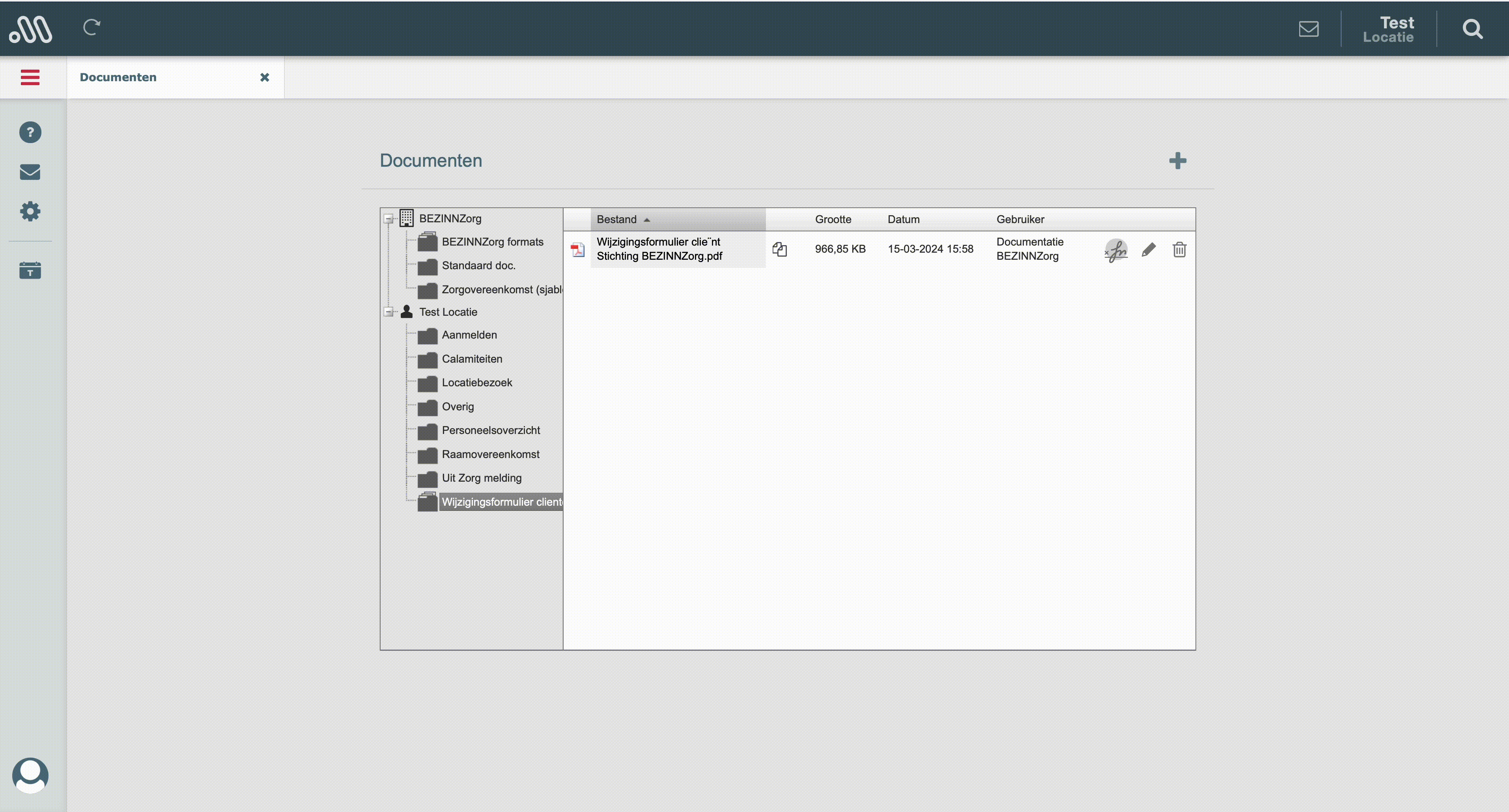Click the pencil edit icon for the PDF
Image resolution: width=1509 pixels, height=812 pixels.
(1148, 250)
